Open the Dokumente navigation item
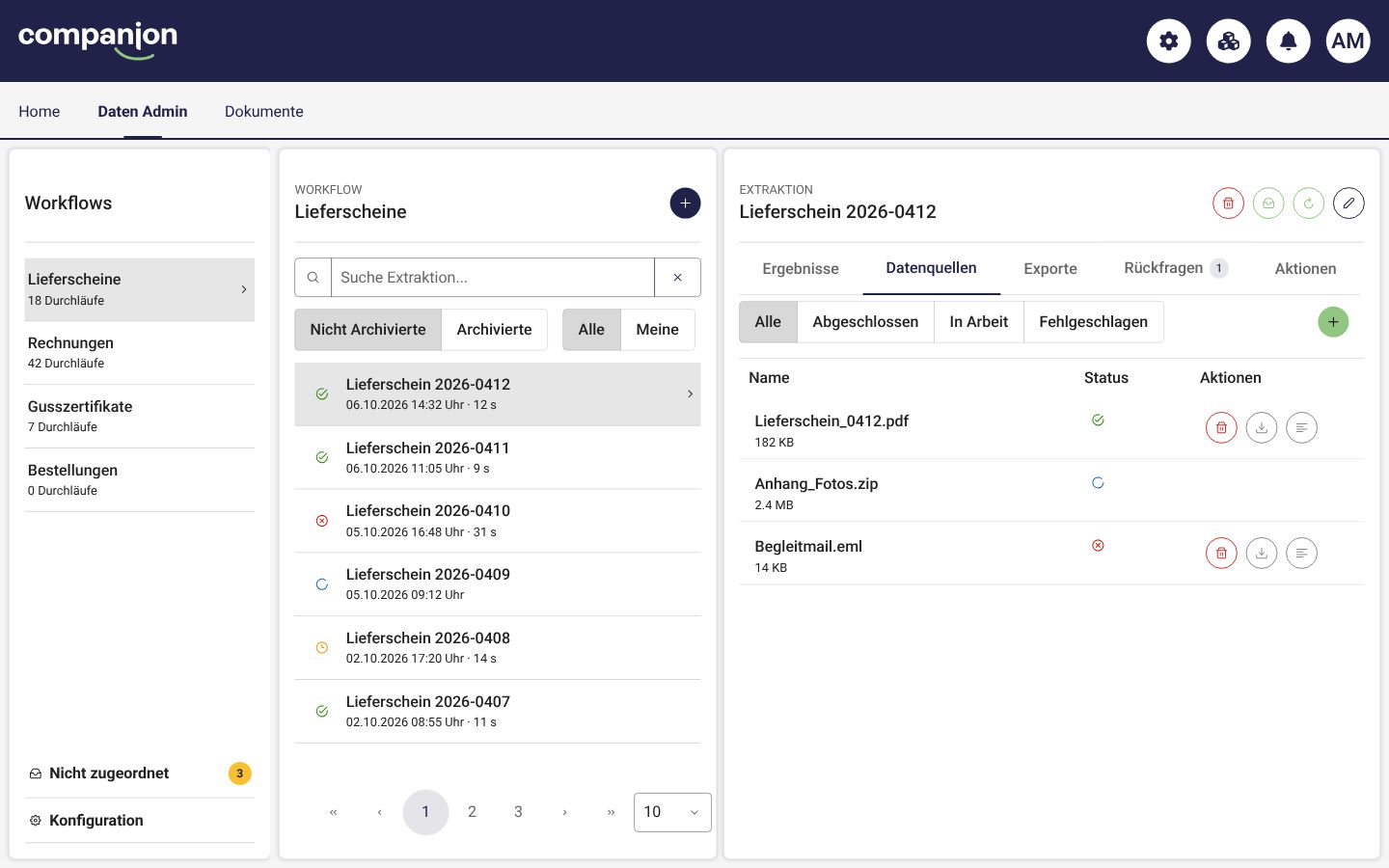The width and height of the screenshot is (1389, 868). [x=264, y=112]
